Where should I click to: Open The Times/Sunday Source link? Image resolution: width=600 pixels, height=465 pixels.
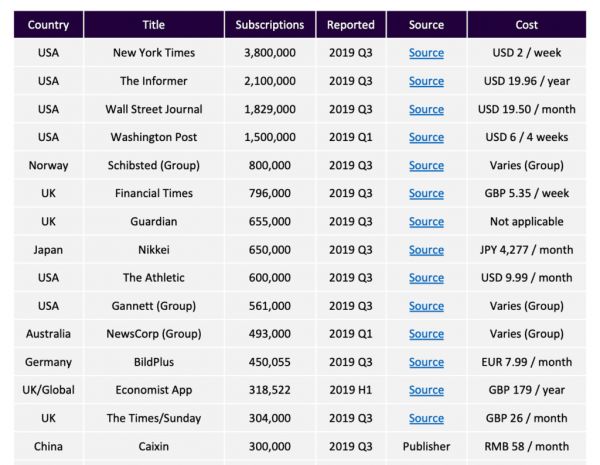point(426,418)
